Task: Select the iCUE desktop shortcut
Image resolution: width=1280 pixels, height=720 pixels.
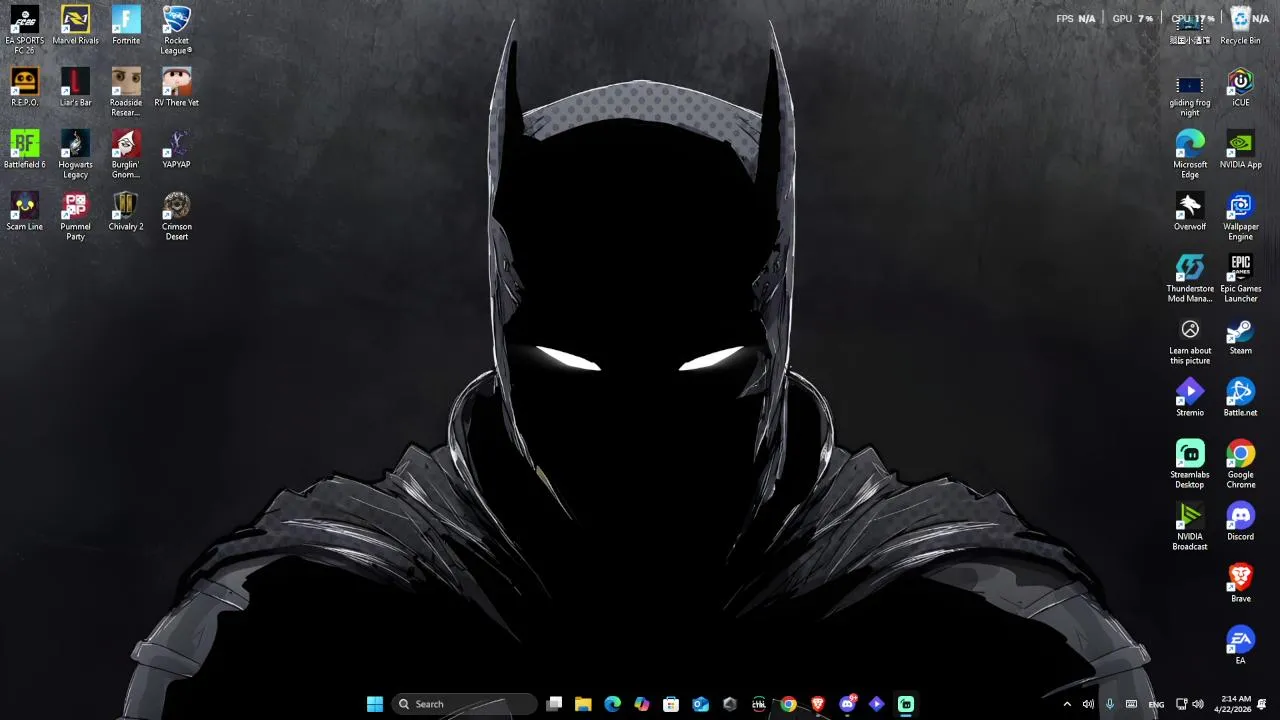Action: click(x=1241, y=88)
